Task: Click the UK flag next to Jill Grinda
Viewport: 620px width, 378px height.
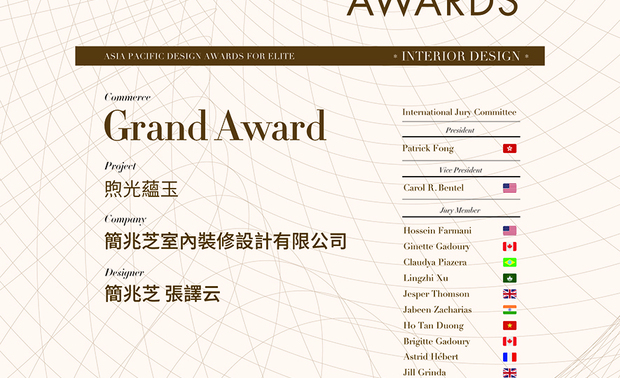Action: coord(509,372)
